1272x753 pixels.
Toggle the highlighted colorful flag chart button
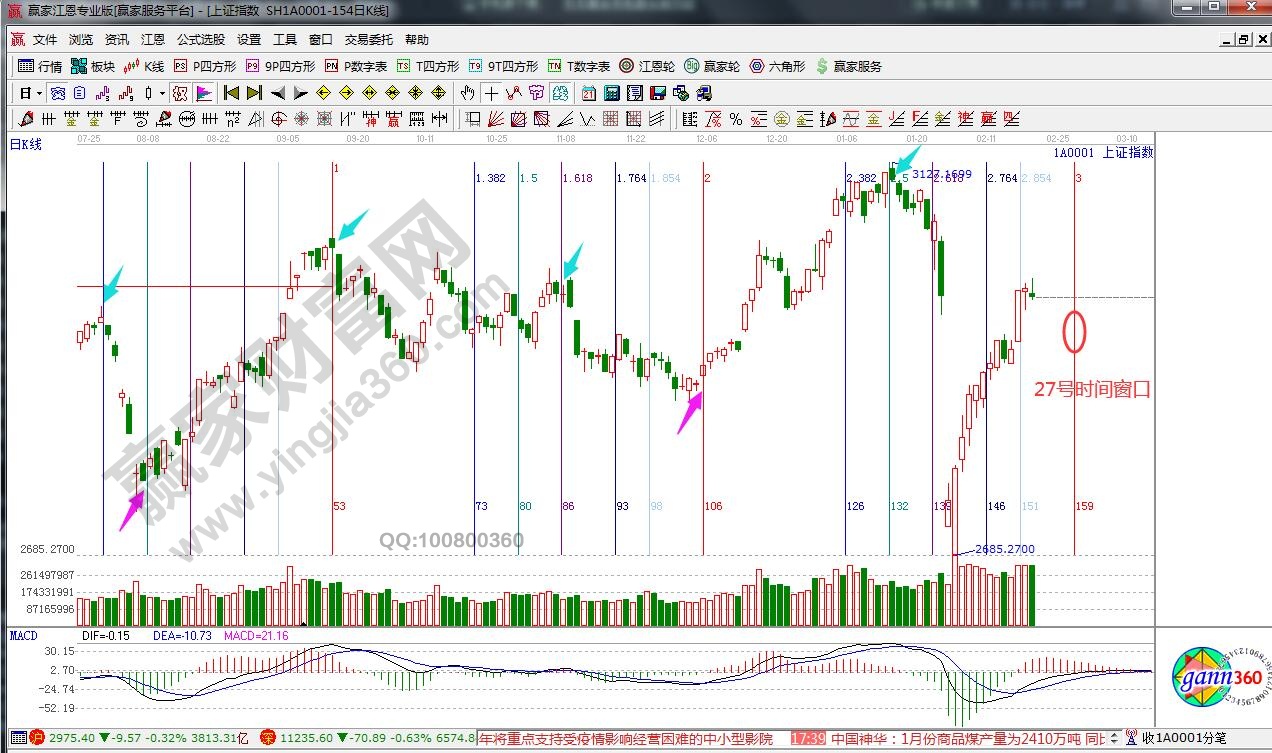point(203,93)
